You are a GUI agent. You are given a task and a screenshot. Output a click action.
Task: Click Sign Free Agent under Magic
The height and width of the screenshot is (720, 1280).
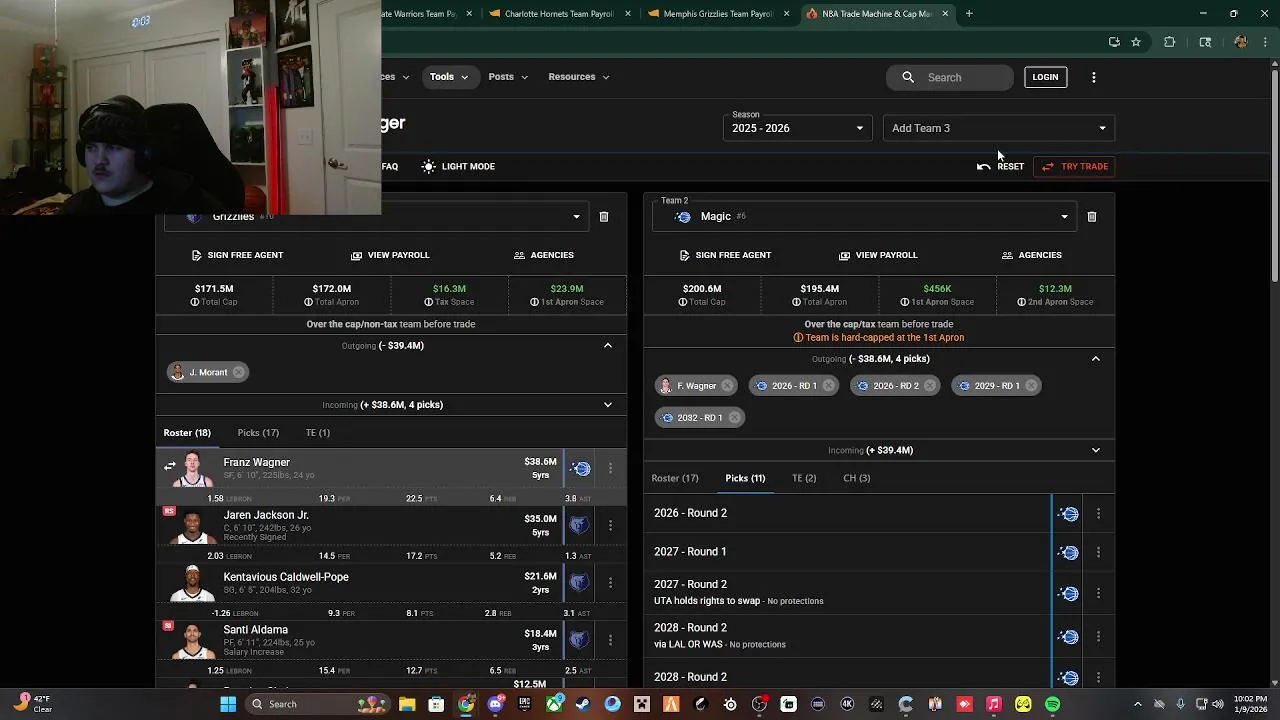(725, 255)
